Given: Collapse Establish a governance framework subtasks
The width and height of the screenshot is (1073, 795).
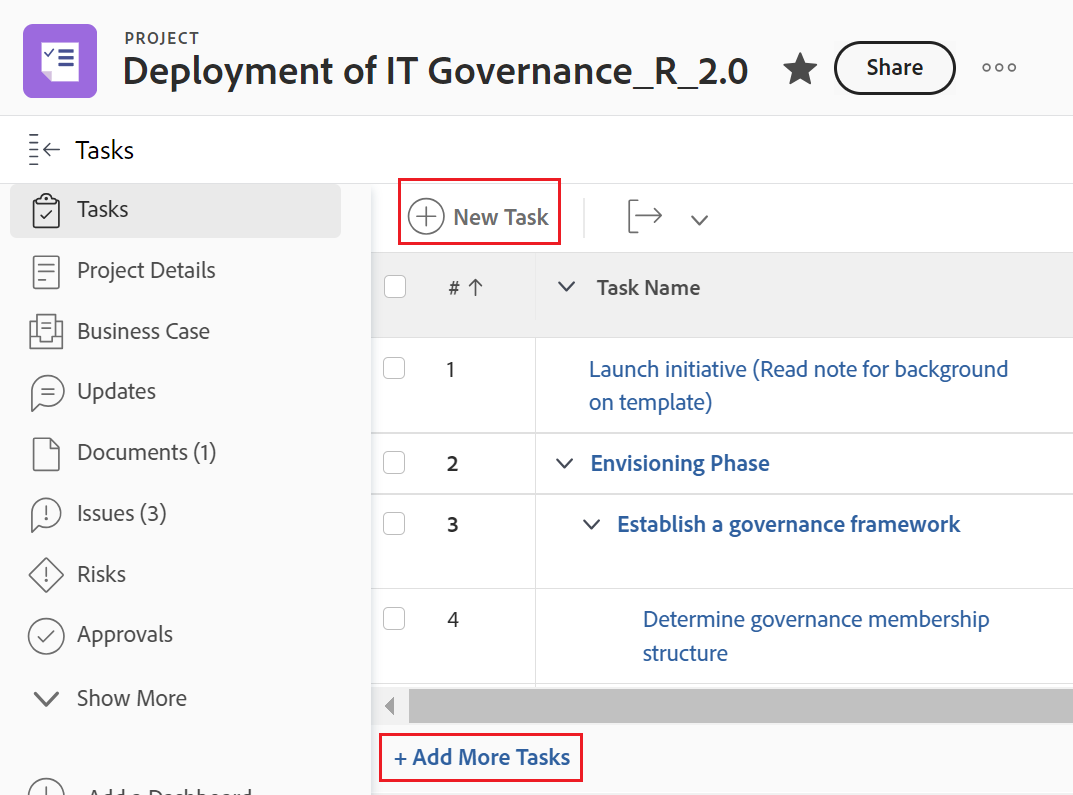Looking at the screenshot, I should (592, 524).
